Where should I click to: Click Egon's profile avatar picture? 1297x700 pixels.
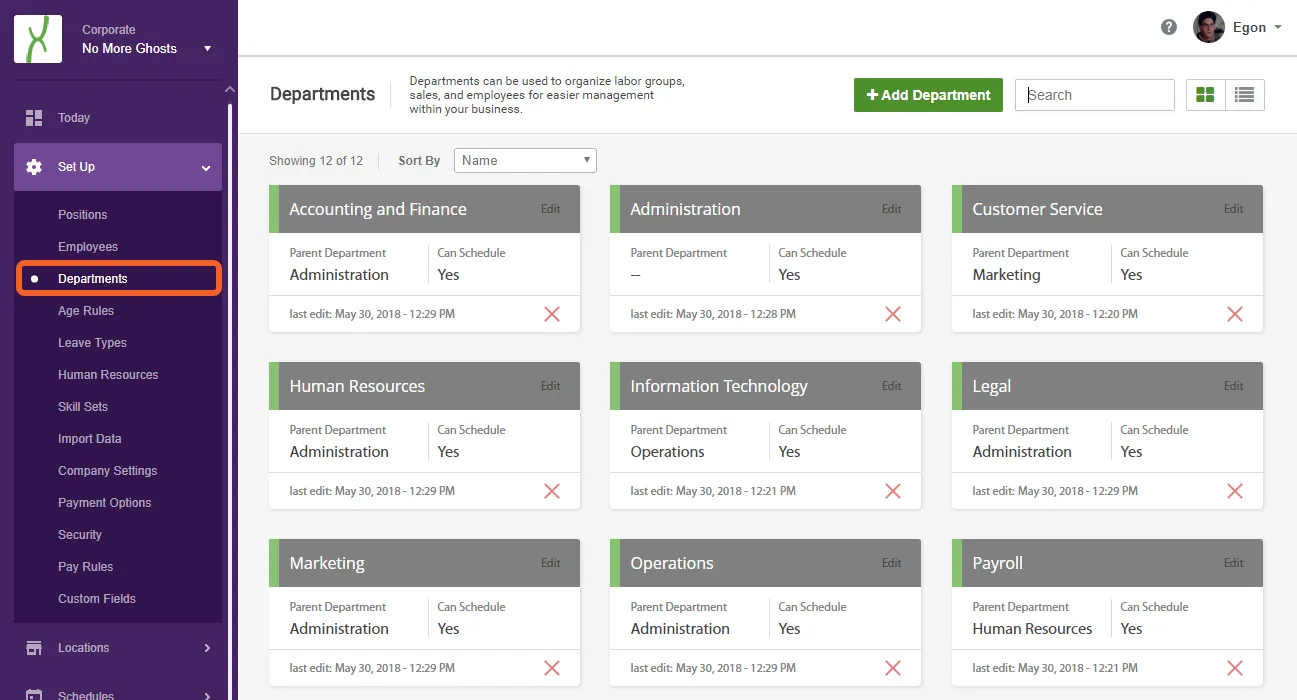coord(1209,27)
